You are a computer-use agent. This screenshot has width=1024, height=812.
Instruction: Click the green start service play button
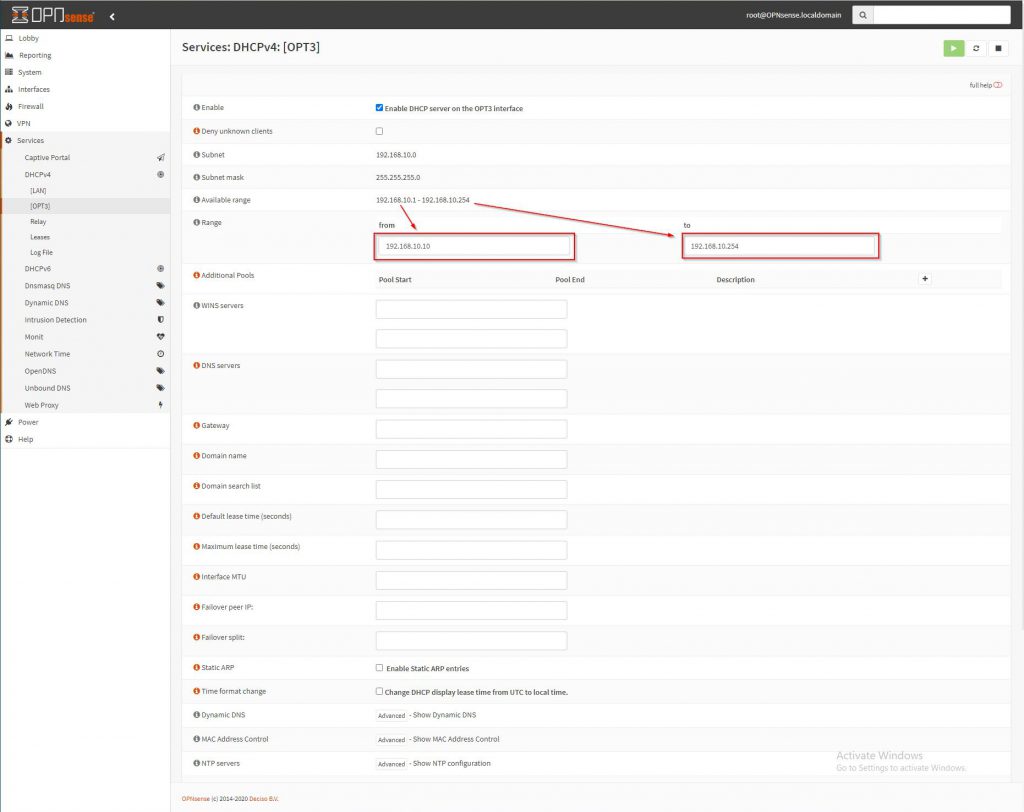954,48
